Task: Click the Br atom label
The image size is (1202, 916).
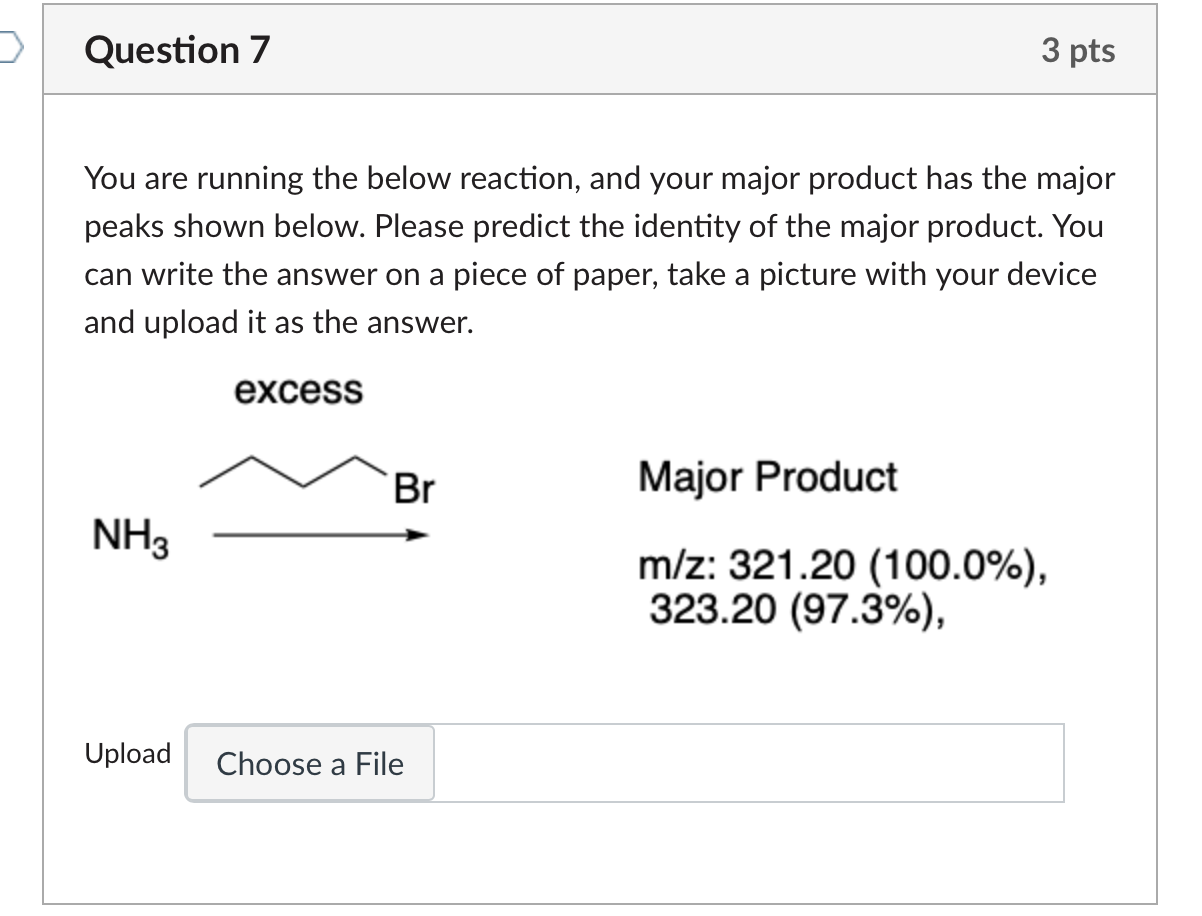Action: coord(414,489)
